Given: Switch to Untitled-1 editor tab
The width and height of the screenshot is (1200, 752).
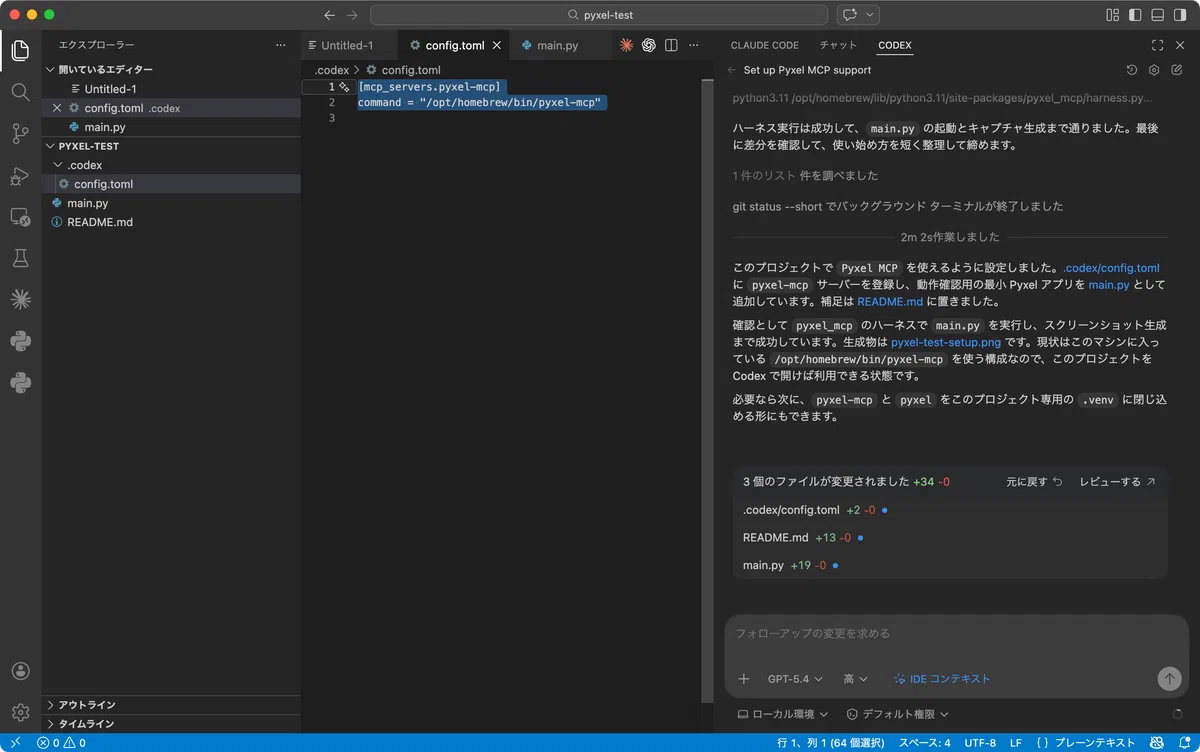Looking at the screenshot, I should [349, 45].
